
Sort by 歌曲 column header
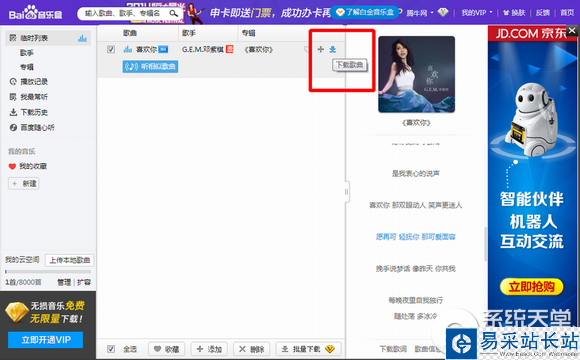tap(130, 33)
